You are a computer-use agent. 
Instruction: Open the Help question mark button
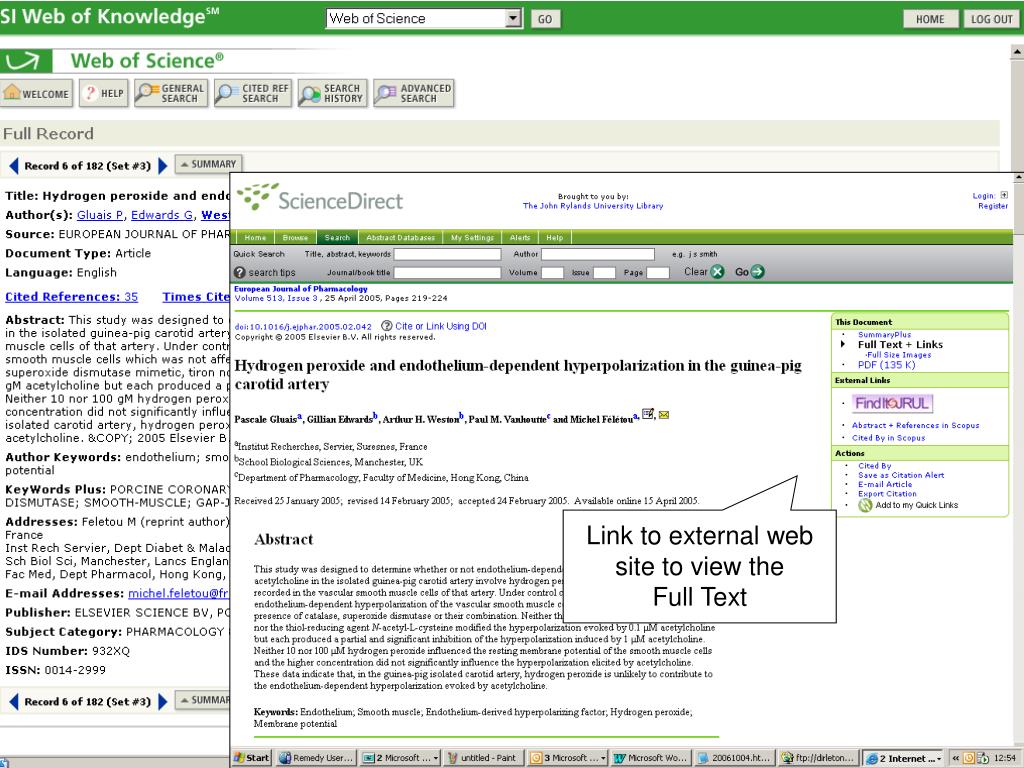tap(103, 93)
